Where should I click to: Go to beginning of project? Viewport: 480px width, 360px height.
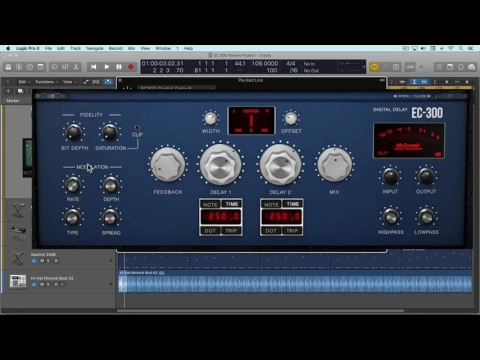94,67
